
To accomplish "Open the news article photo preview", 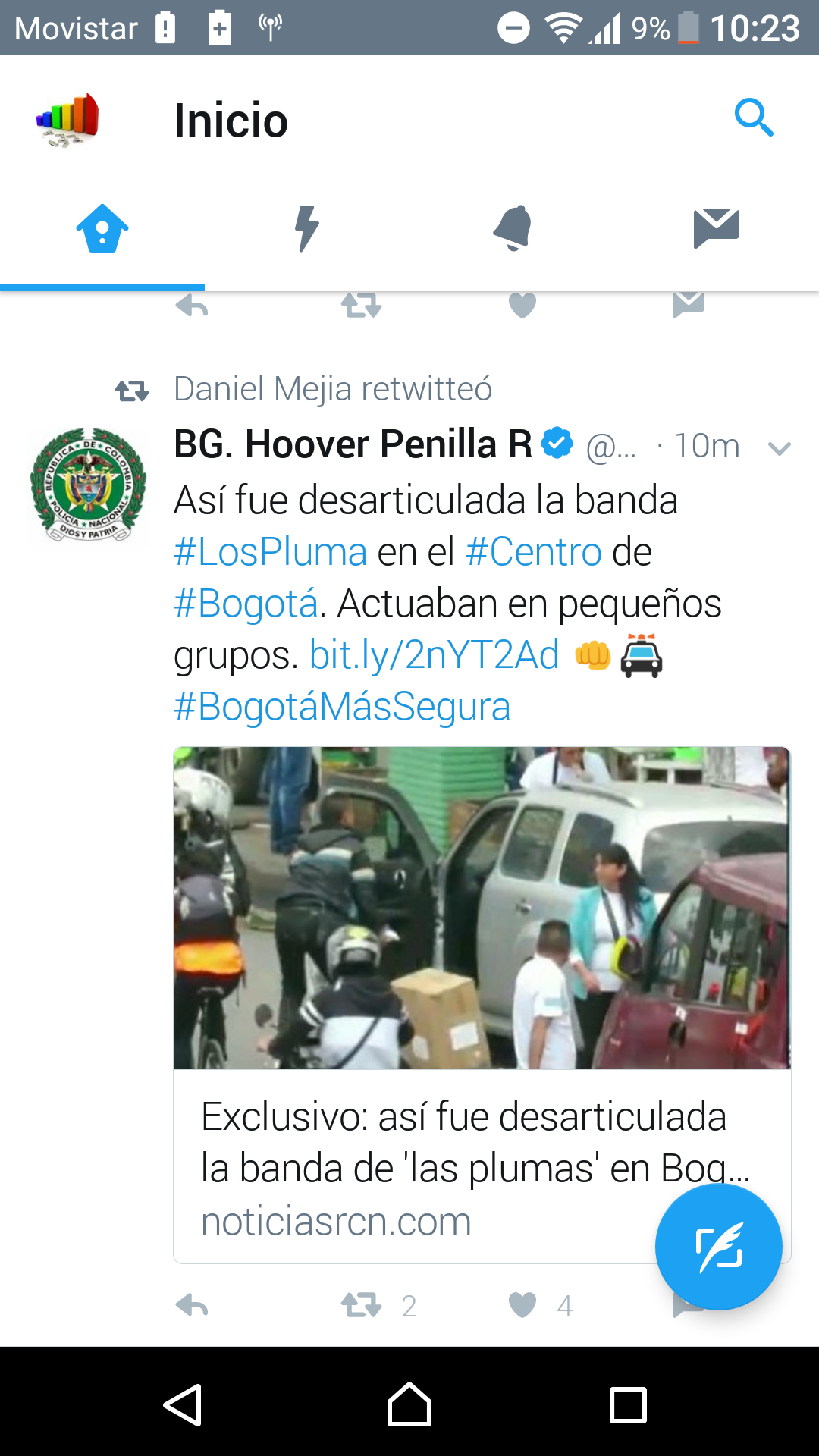I will 482,908.
